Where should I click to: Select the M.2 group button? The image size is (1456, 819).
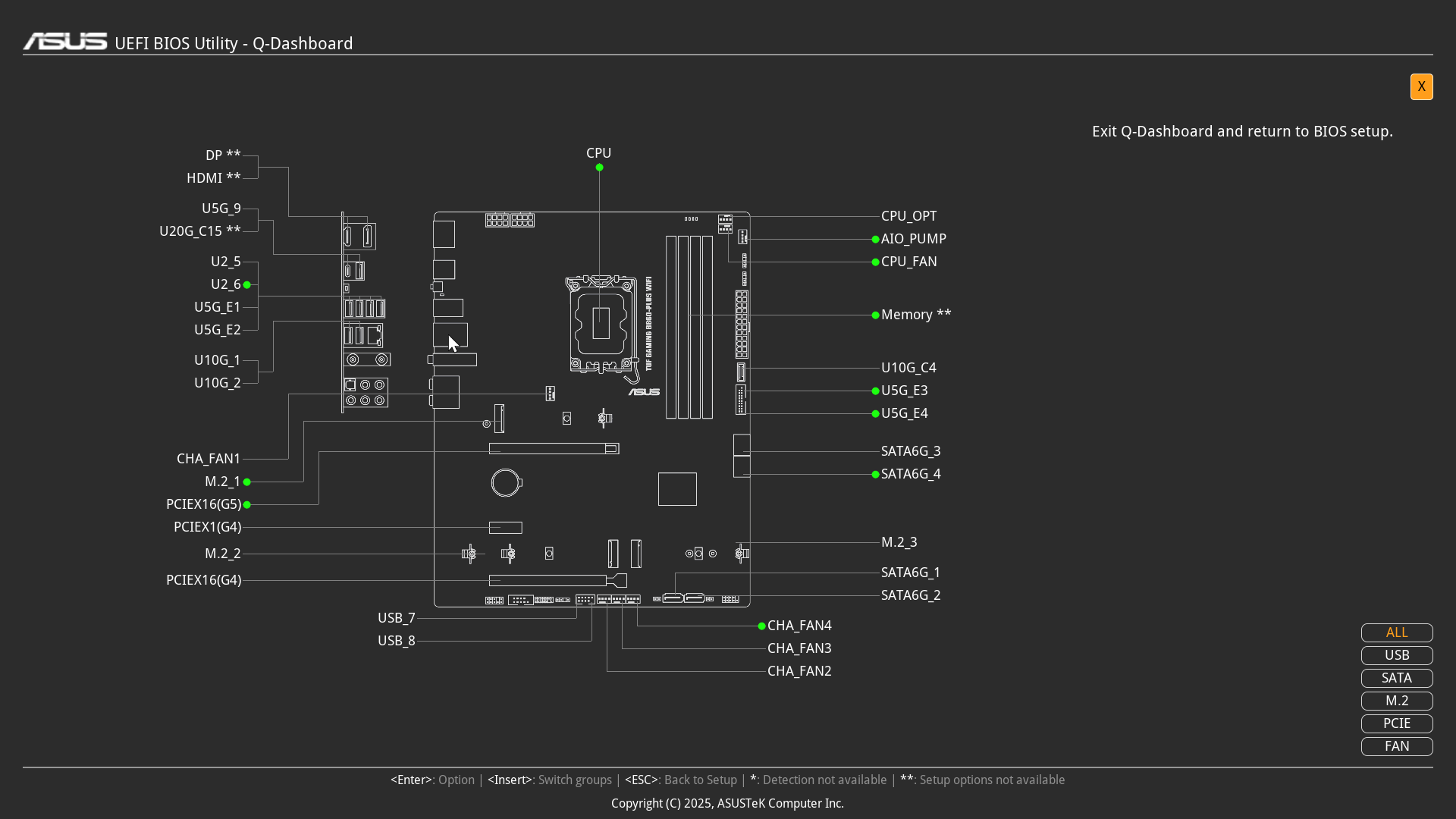click(x=1396, y=701)
